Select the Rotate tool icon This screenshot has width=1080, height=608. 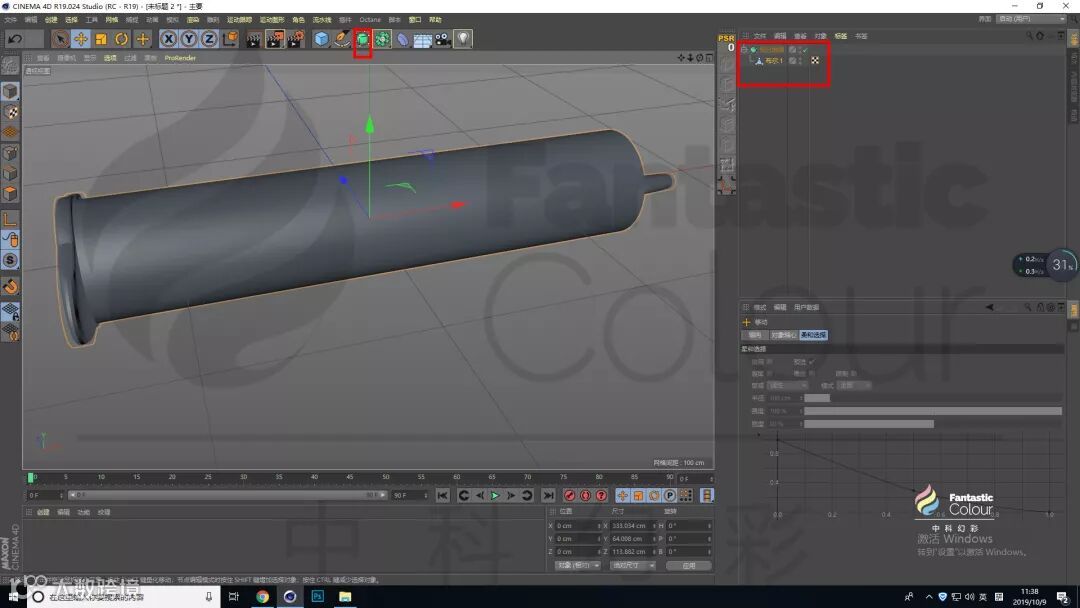point(122,39)
